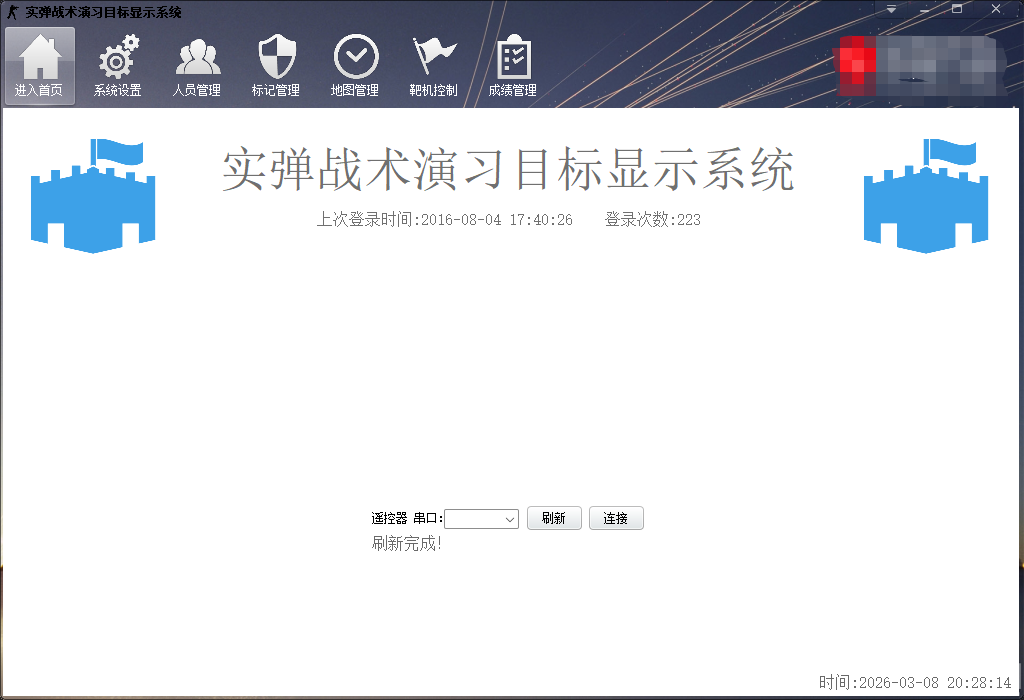The image size is (1024, 700).
Task: Click the left blue castle logo
Action: point(93,196)
